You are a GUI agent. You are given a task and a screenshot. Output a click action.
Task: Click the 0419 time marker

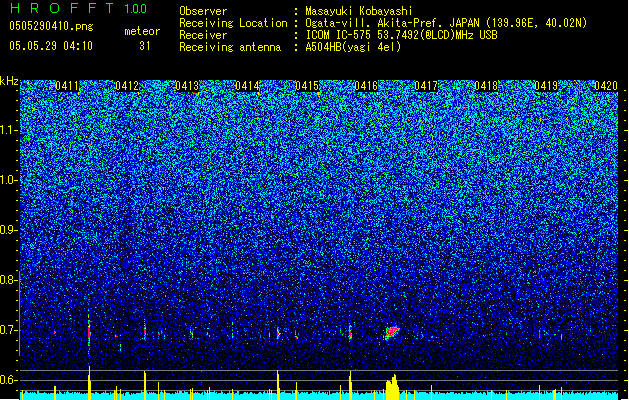[546, 86]
